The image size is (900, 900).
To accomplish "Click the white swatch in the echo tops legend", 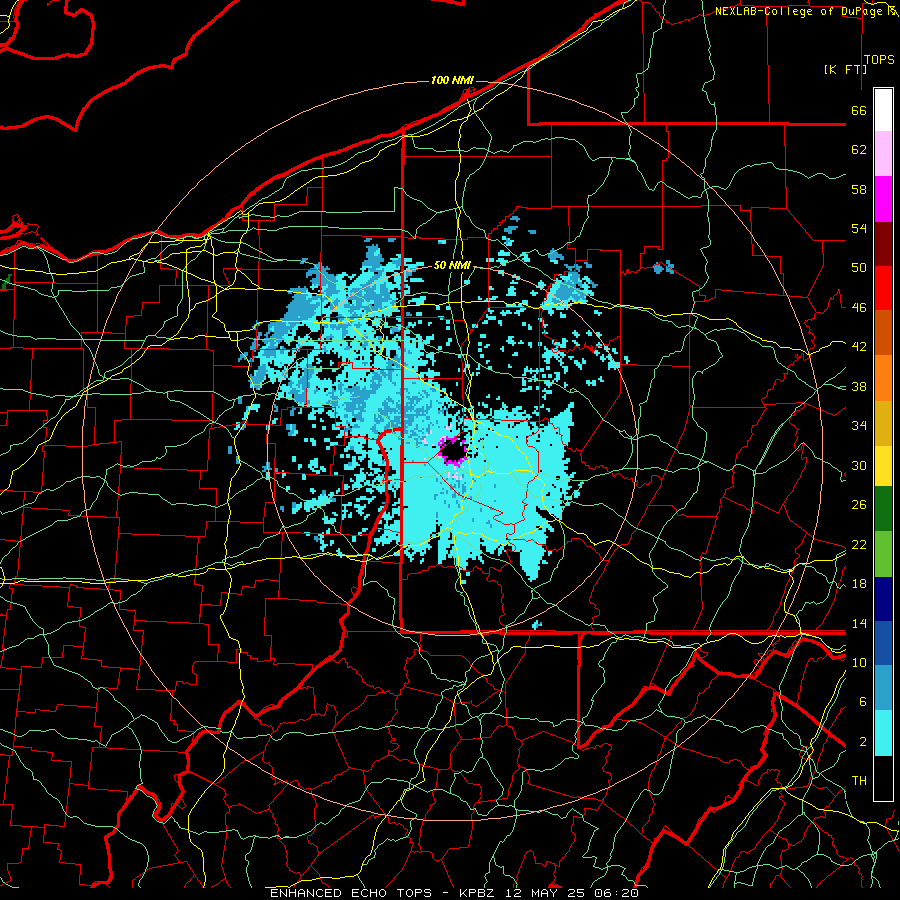I will click(883, 110).
